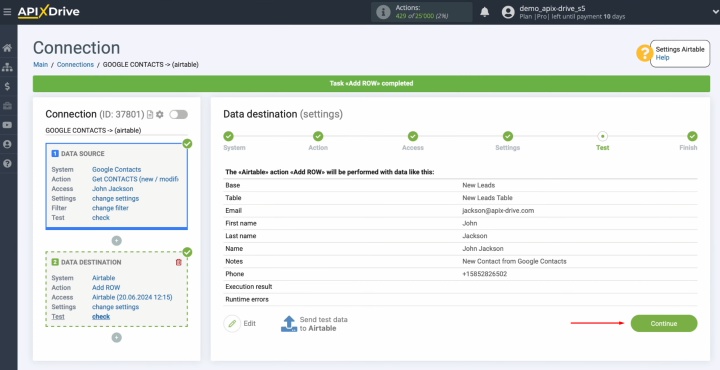The width and height of the screenshot is (720, 370).
Task: Click the jackson@apix-drive.com email value
Action: 498,211
